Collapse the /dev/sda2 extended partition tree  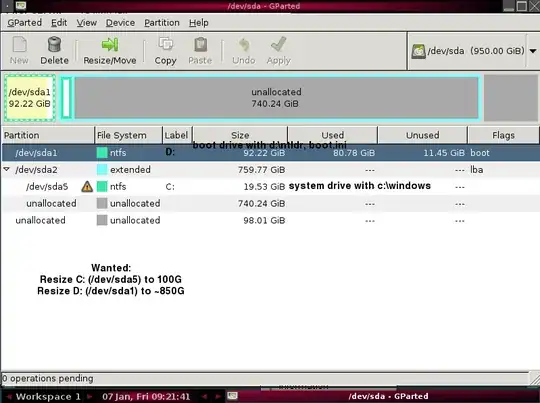[x=7, y=169]
